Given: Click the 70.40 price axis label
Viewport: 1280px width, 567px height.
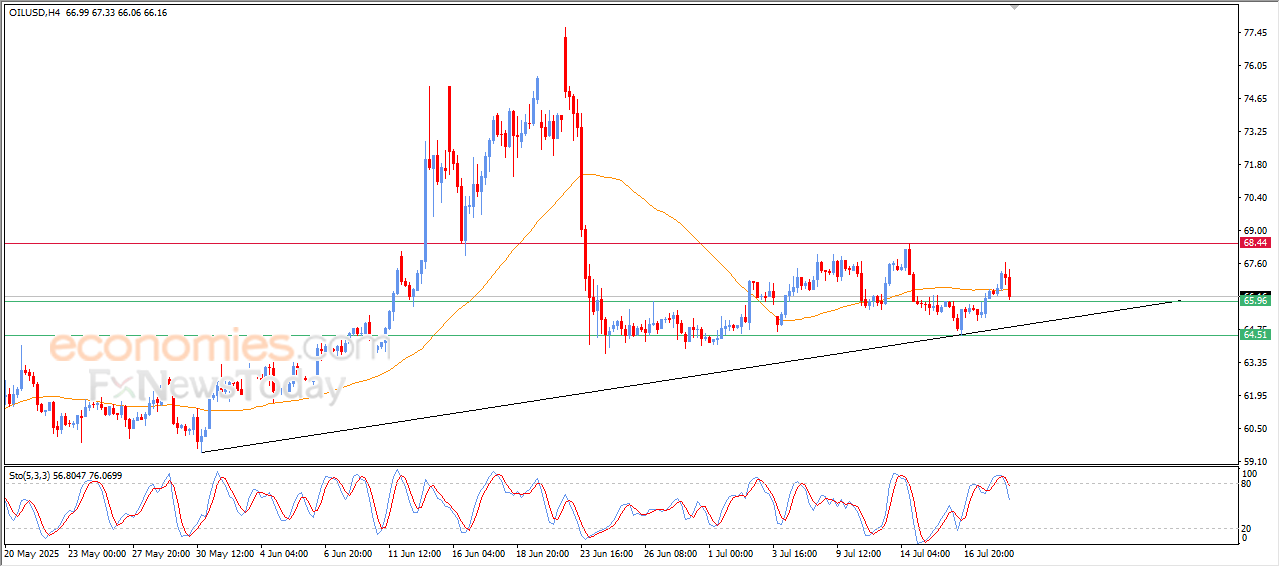Looking at the screenshot, I should click(x=1255, y=198).
